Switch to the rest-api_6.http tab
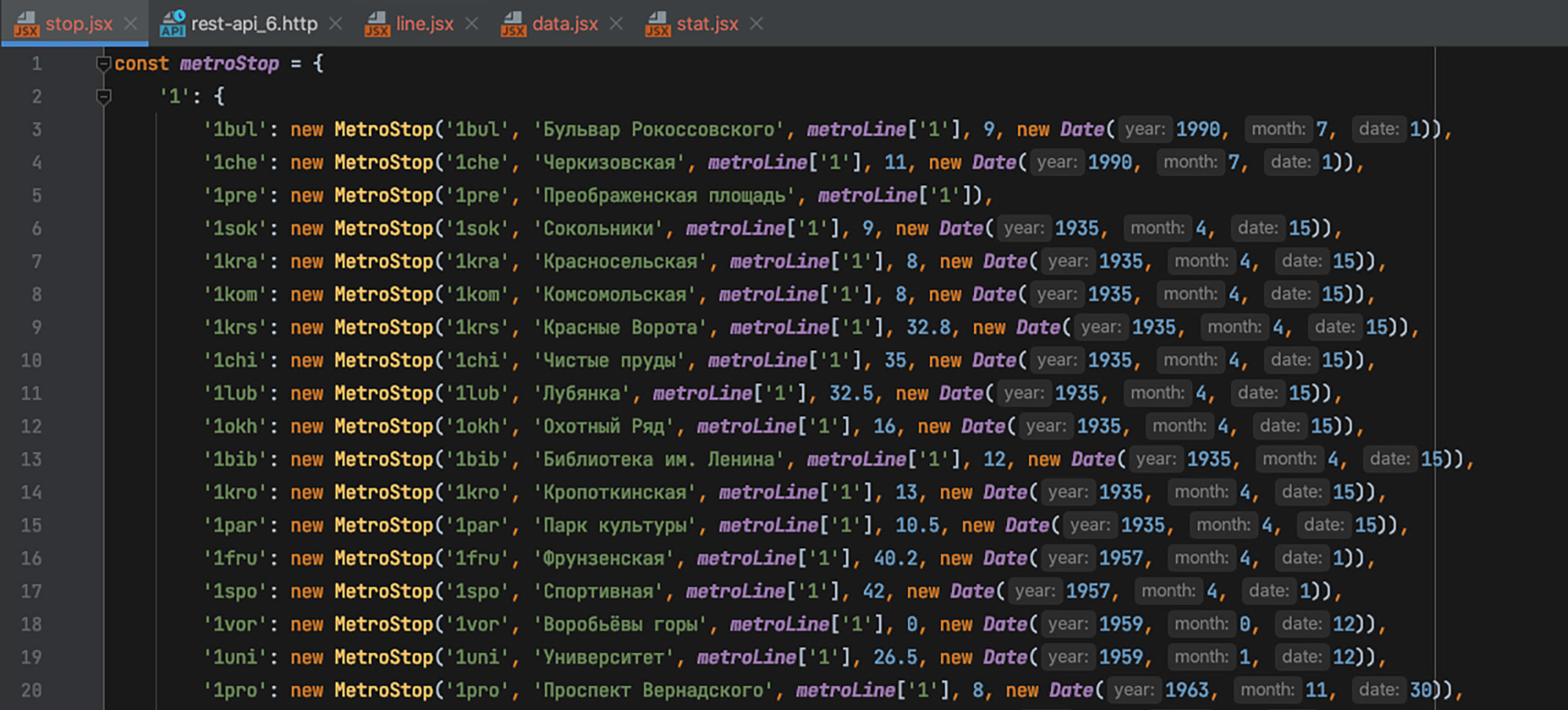 (254, 24)
